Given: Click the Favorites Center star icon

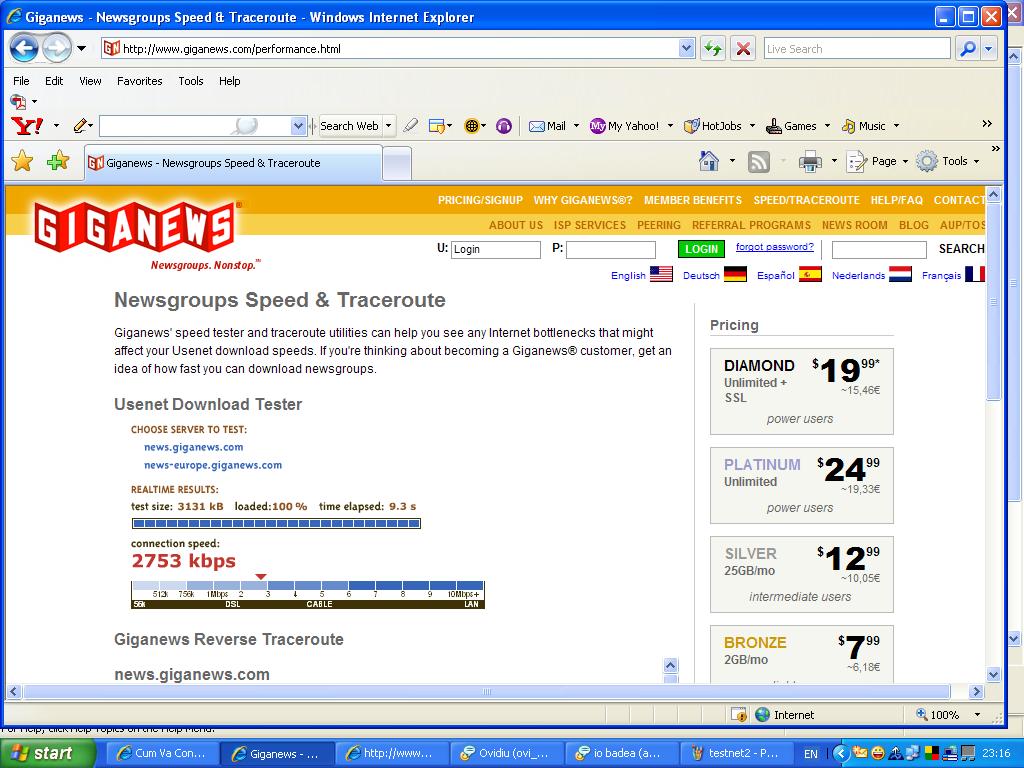Looking at the screenshot, I should pyautogui.click(x=22, y=161).
